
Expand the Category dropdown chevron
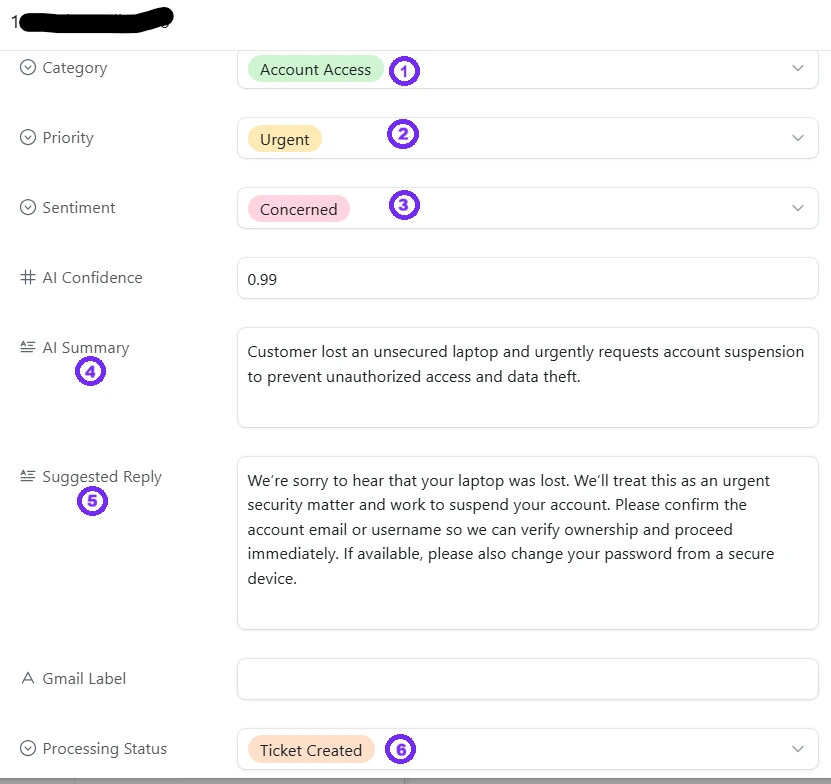798,68
